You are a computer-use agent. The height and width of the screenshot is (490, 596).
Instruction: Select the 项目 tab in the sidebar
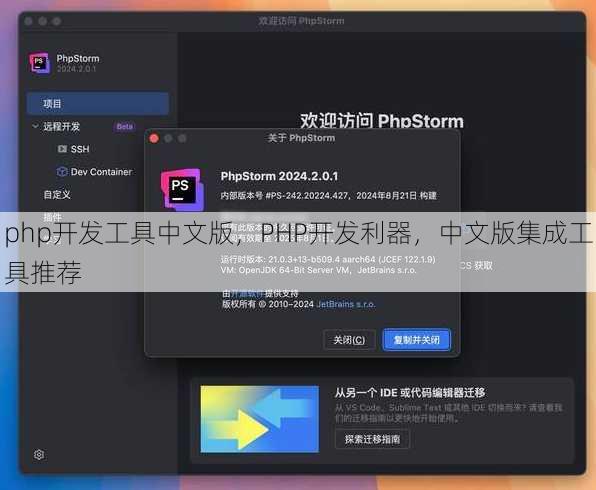98,103
